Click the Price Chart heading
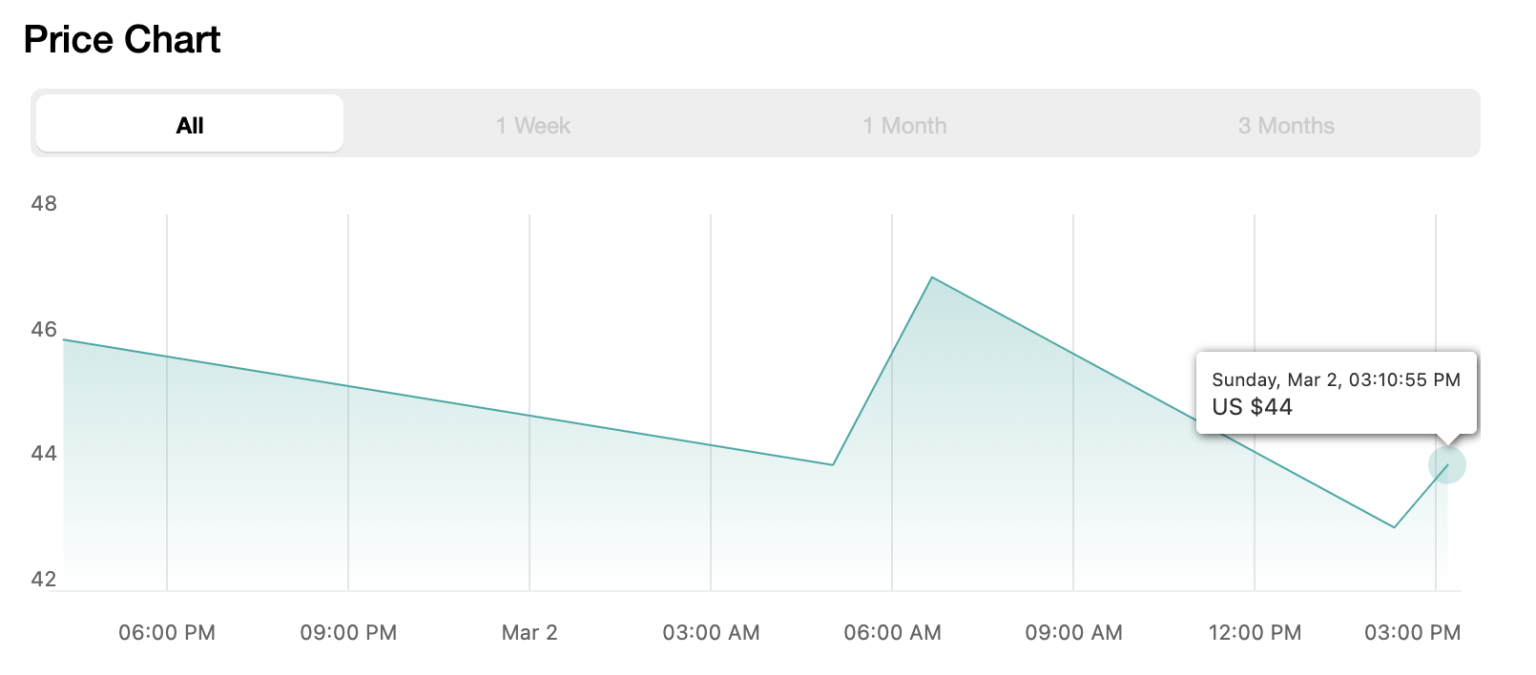This screenshot has height=675, width=1536. tap(122, 40)
